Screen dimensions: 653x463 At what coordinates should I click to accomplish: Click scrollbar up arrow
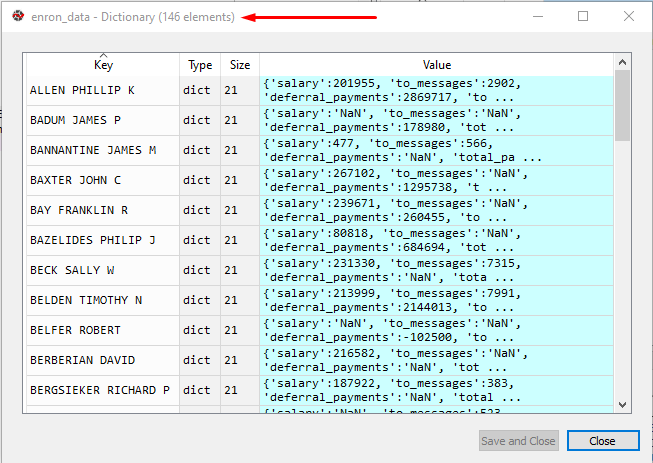point(623,62)
